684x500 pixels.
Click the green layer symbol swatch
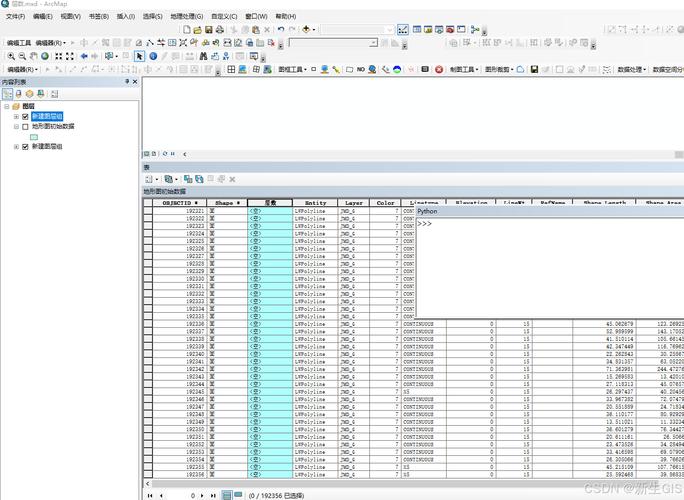tap(34, 137)
